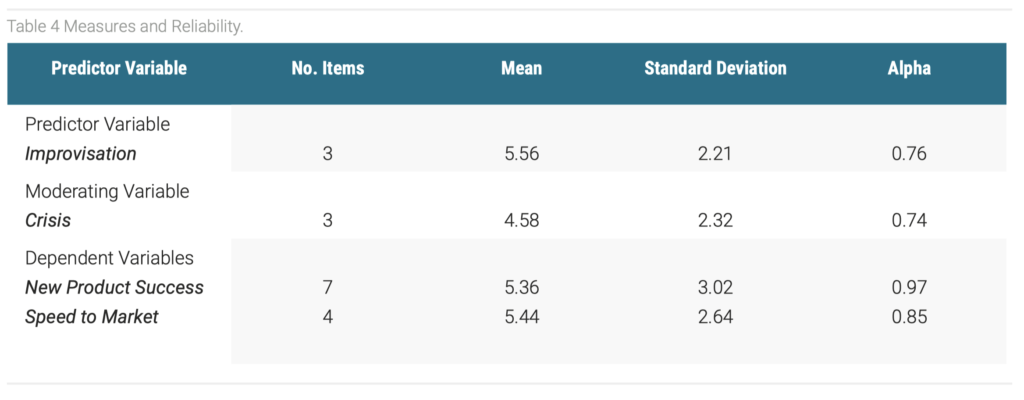Select the Improvisation row label
This screenshot has width=1024, height=400.
pos(80,154)
